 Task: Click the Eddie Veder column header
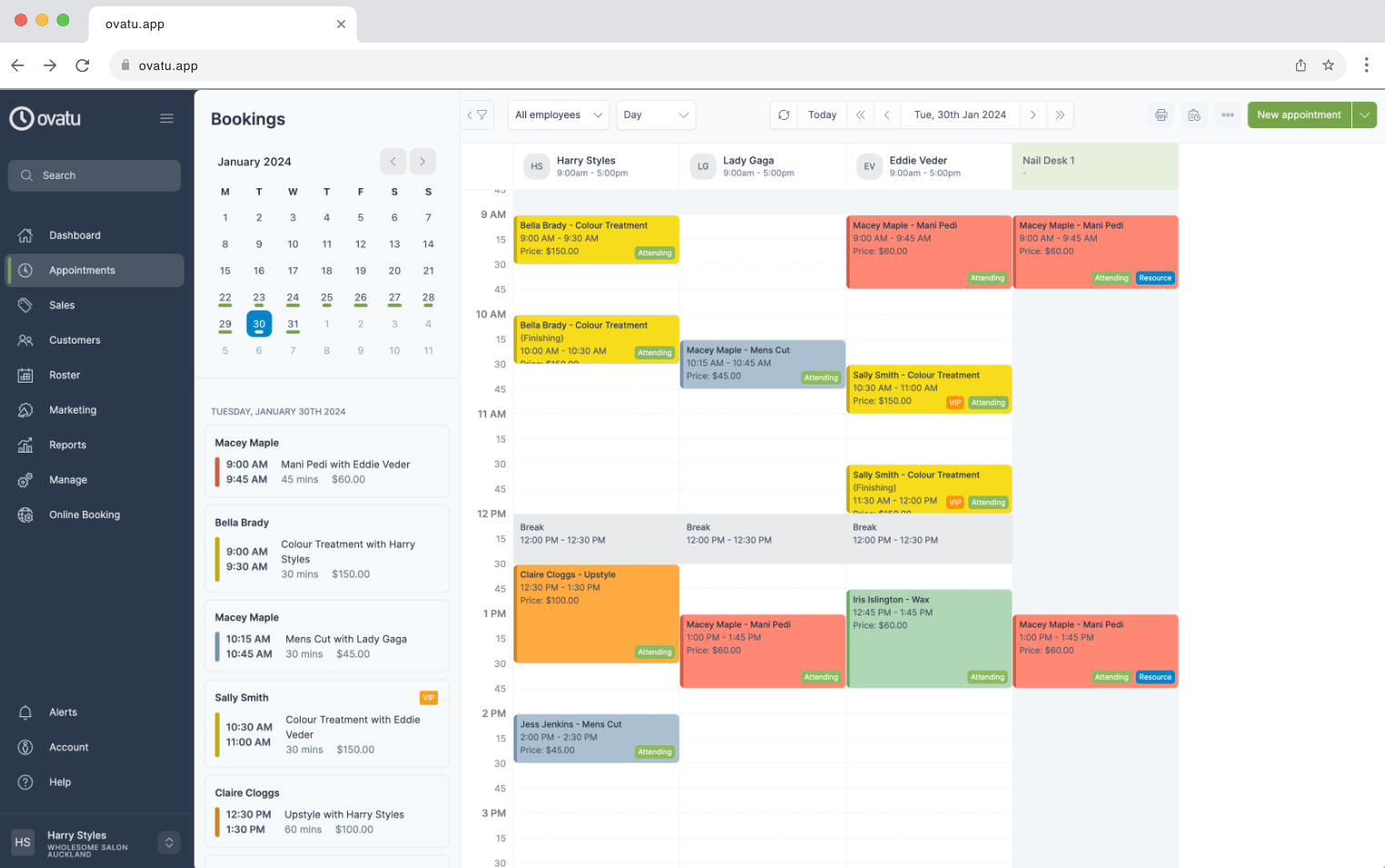click(929, 166)
